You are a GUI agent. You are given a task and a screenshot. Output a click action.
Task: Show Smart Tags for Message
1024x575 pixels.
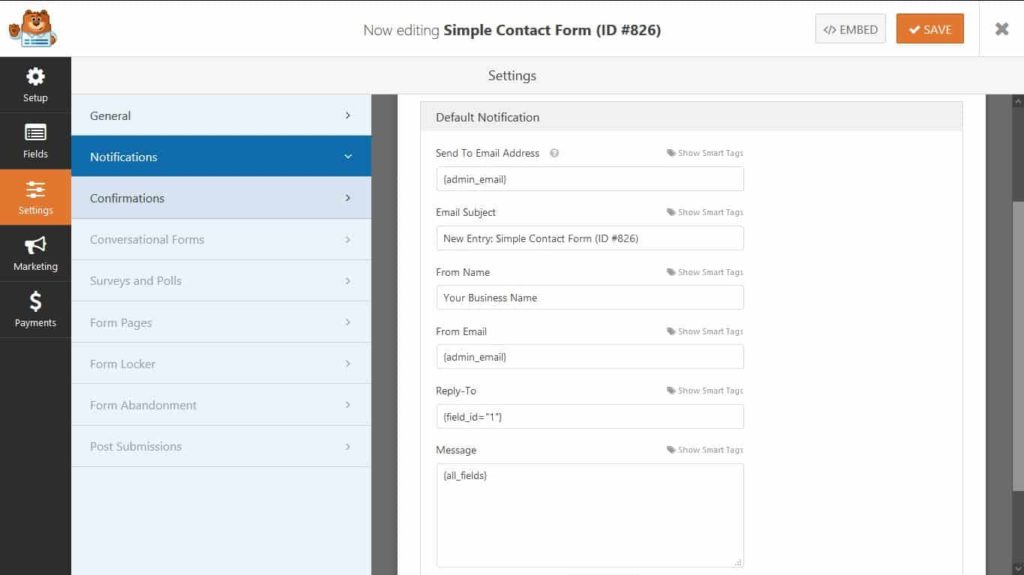click(x=705, y=450)
